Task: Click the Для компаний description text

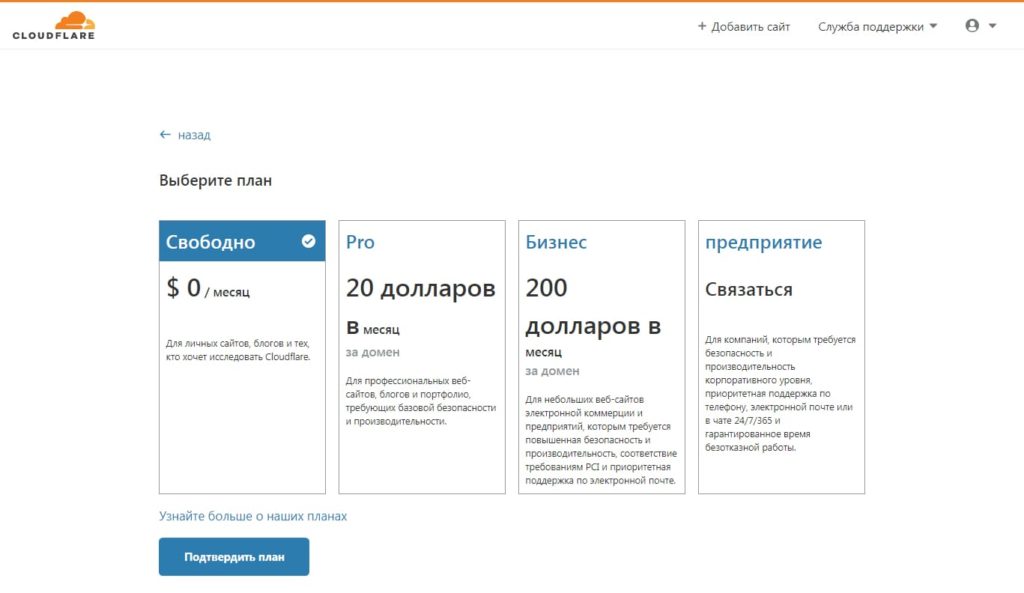Action: click(x=780, y=393)
